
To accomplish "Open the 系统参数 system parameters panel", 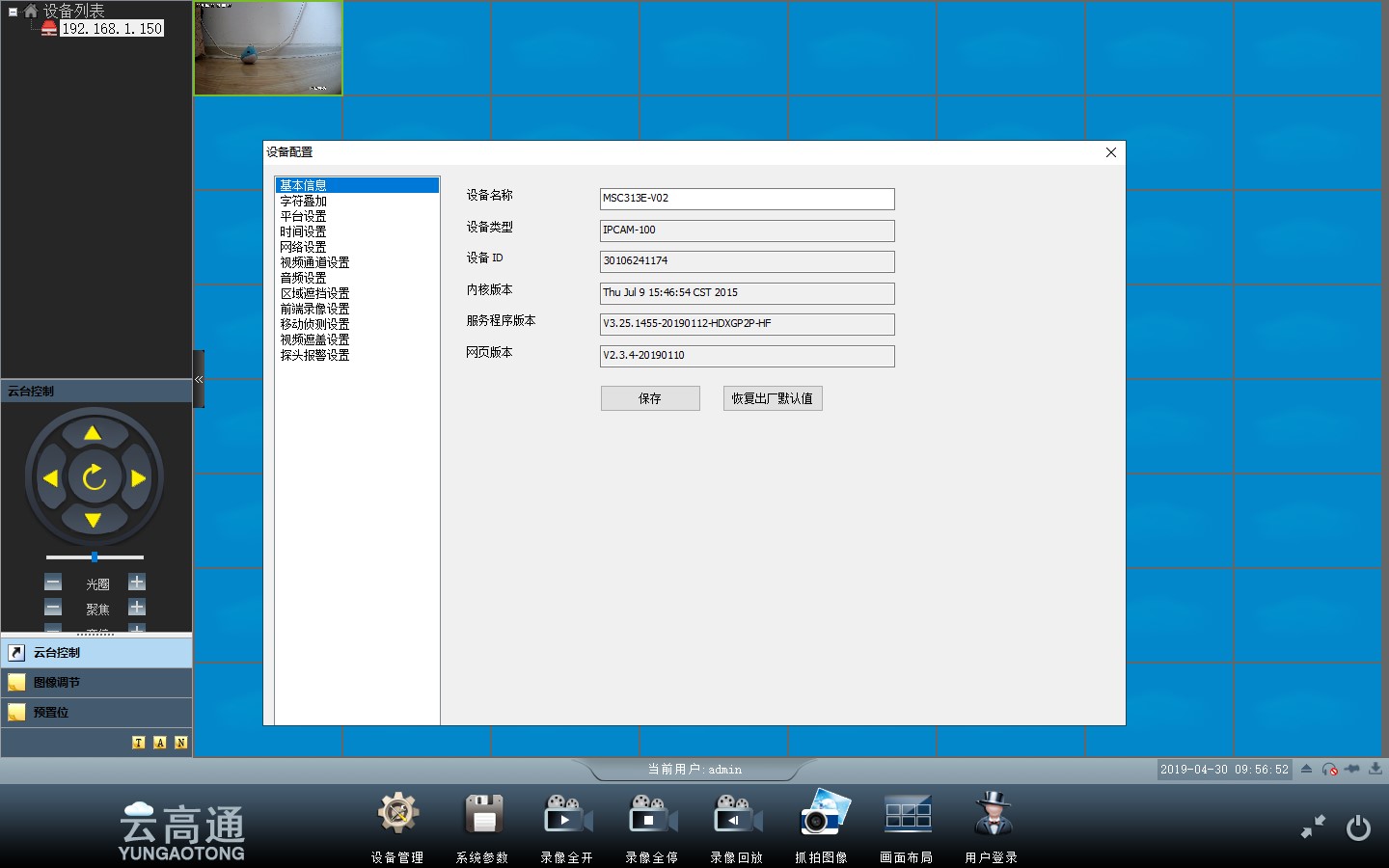I will pos(481,827).
